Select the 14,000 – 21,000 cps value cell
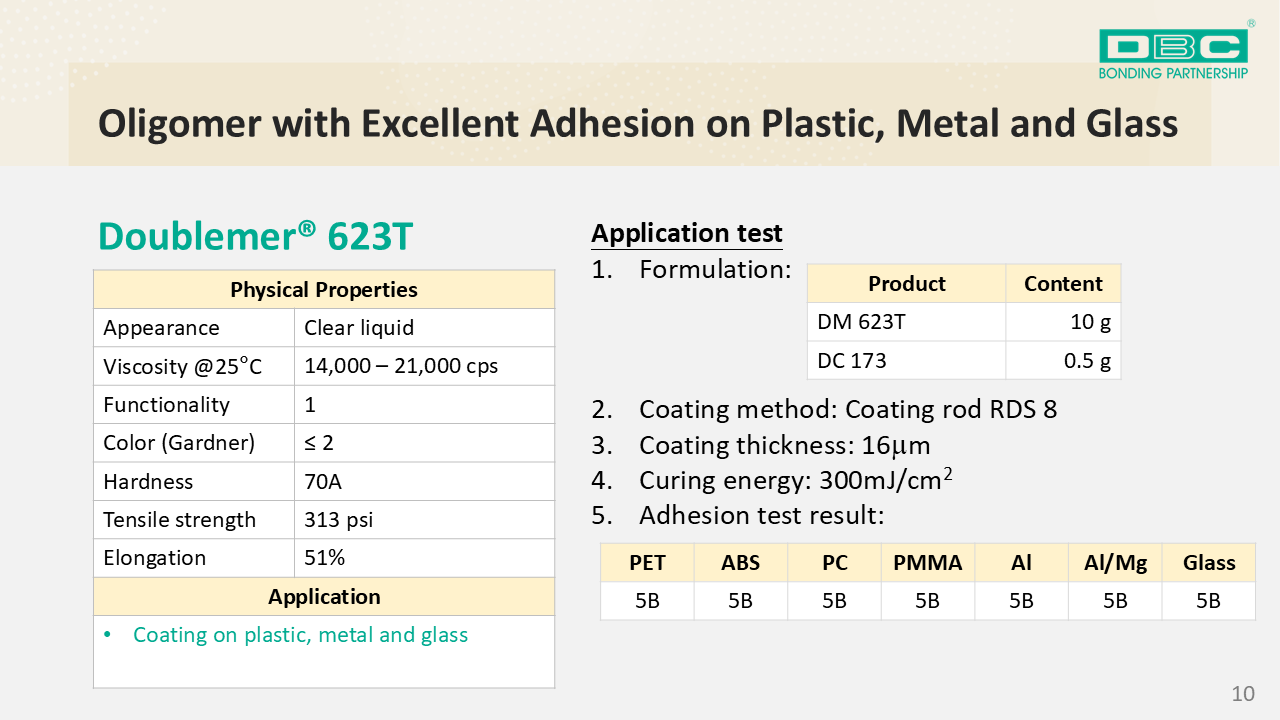The width and height of the screenshot is (1280, 720). pos(401,367)
